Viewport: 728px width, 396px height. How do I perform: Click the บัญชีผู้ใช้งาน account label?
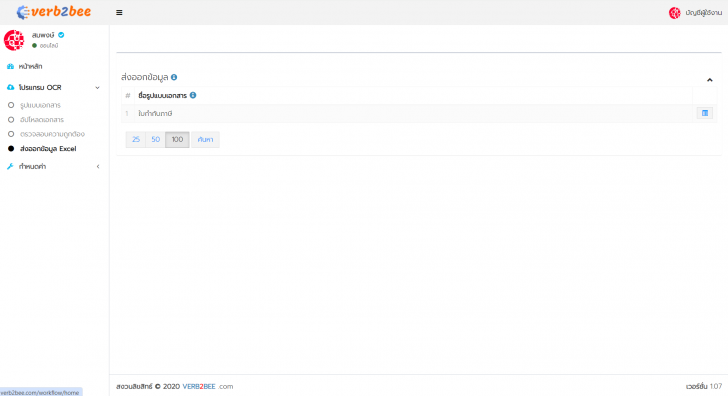point(703,13)
